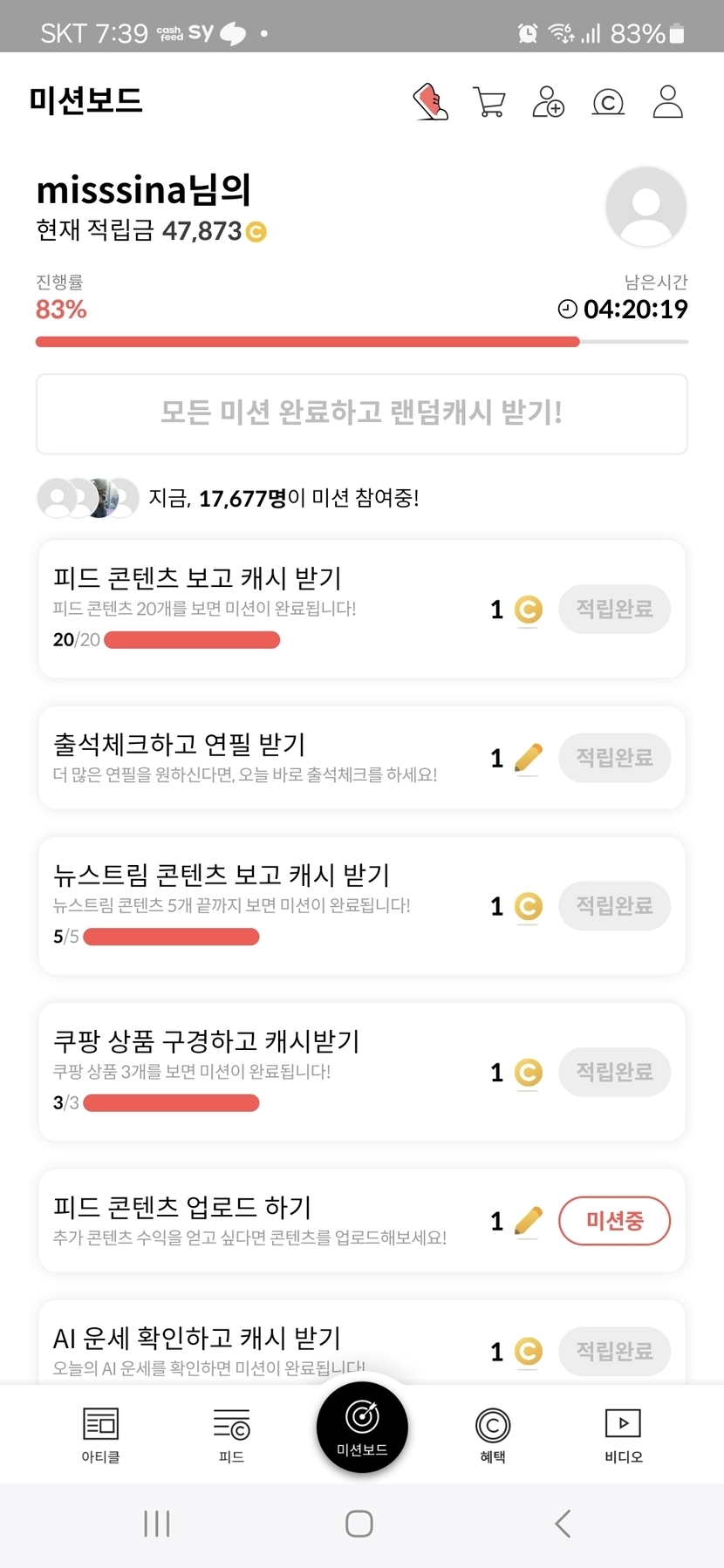The height and width of the screenshot is (1568, 724).
Task: Tap 적립완료 on Coupang product mission
Action: click(614, 1072)
